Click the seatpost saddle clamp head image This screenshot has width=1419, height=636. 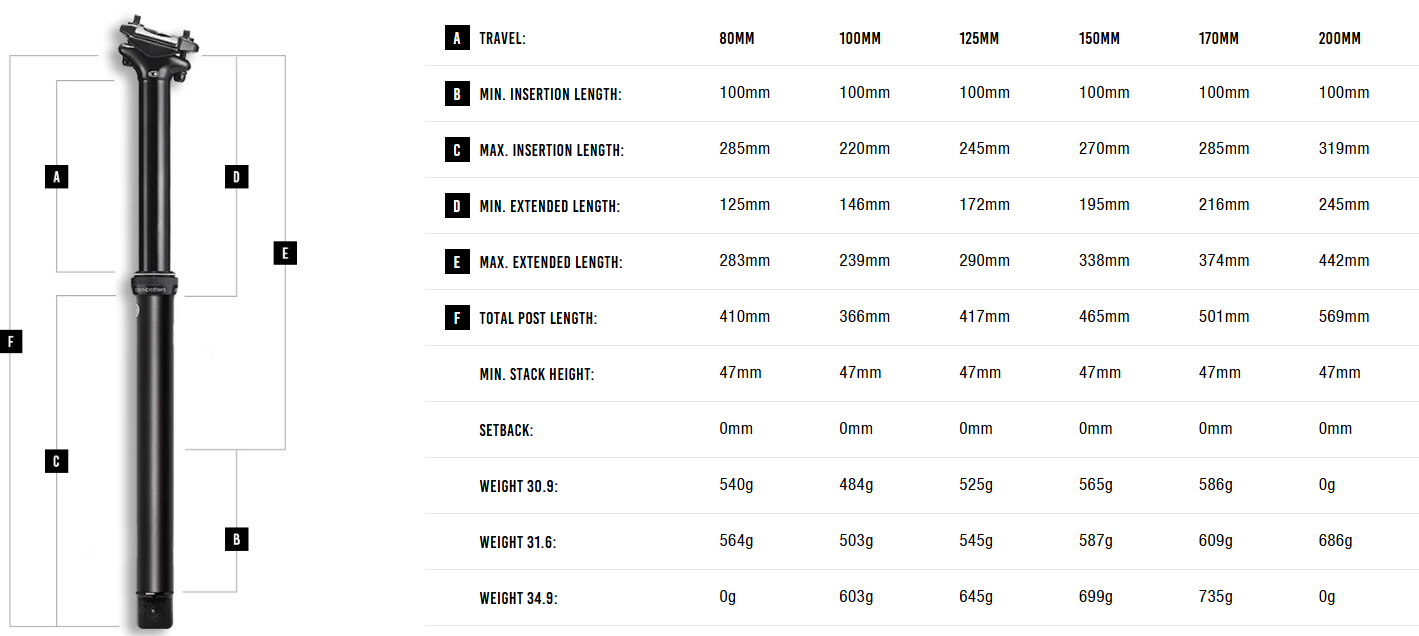pyautogui.click(x=155, y=50)
